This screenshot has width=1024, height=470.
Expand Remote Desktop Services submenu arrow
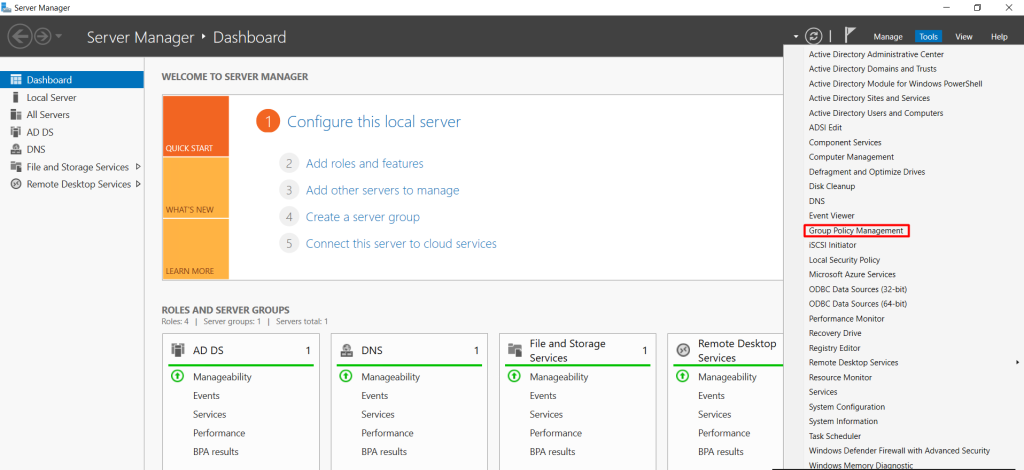1018,362
